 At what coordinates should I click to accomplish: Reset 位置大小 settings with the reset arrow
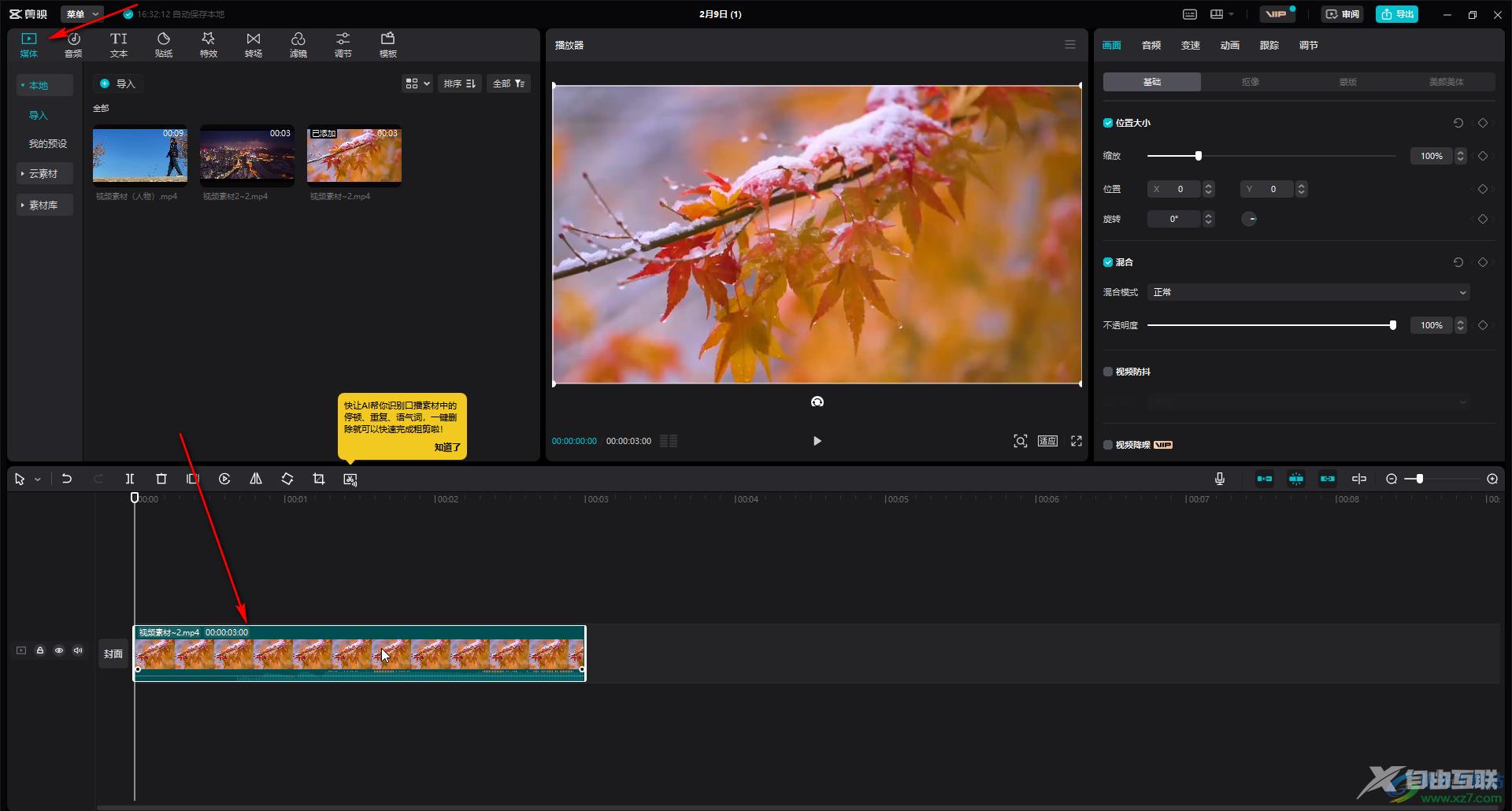(x=1458, y=123)
